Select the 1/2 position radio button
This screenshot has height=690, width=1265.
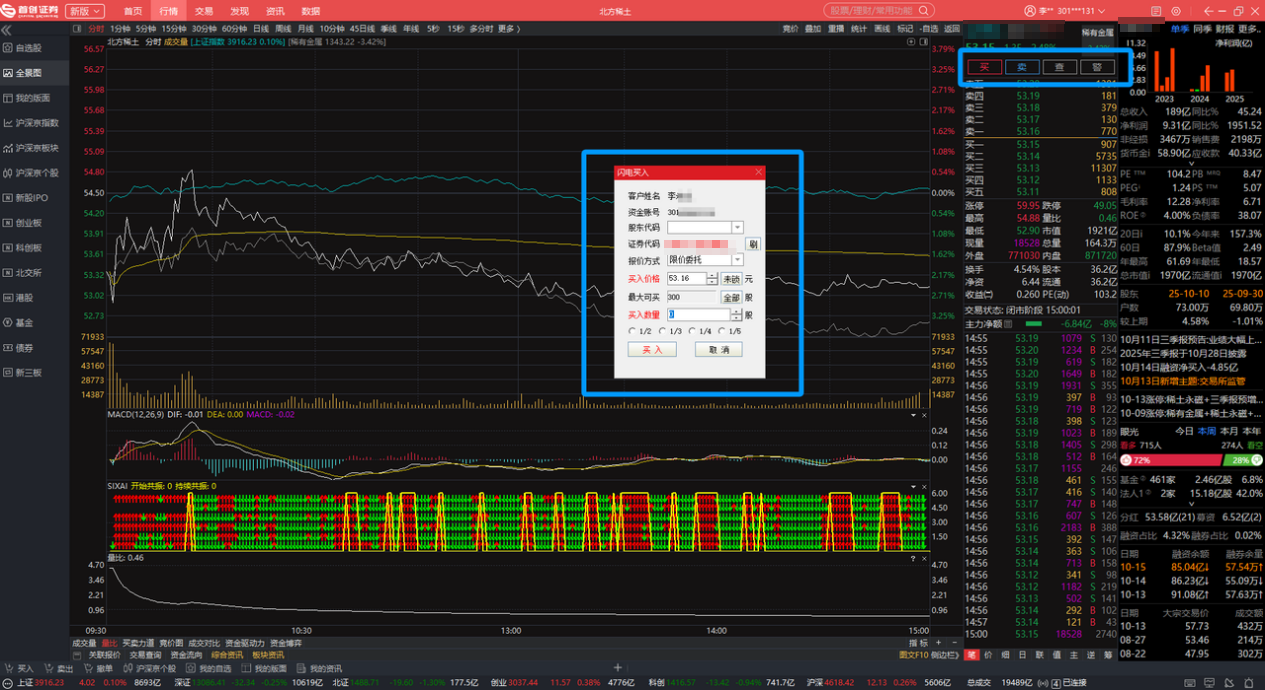(632, 331)
